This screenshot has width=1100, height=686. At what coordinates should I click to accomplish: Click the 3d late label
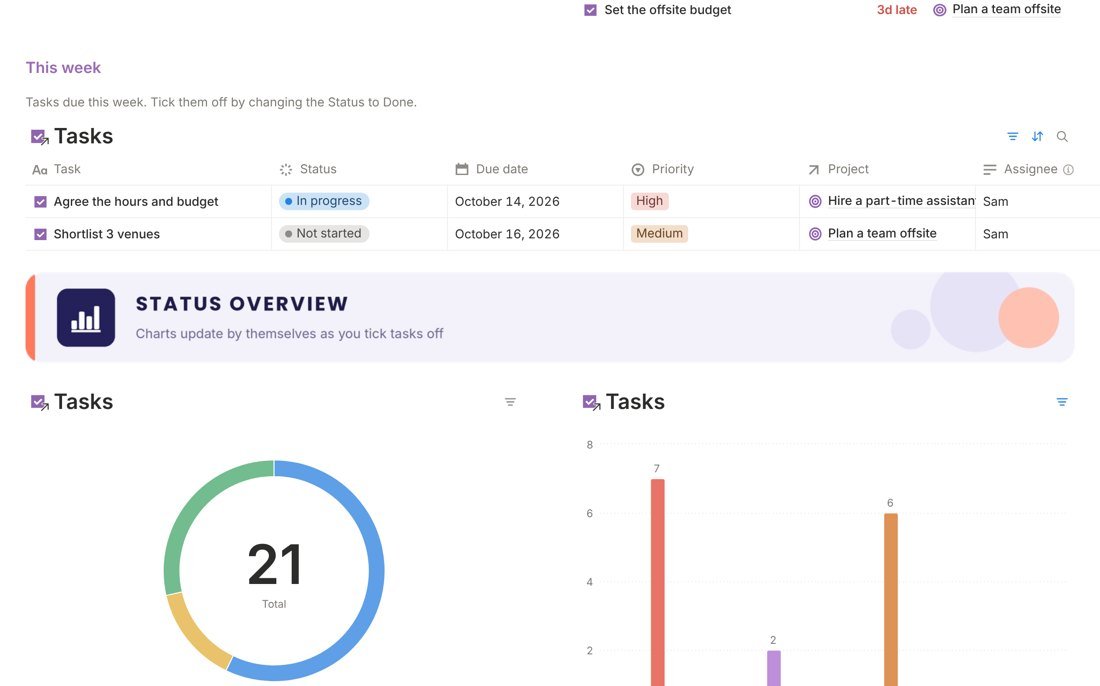[x=897, y=10]
